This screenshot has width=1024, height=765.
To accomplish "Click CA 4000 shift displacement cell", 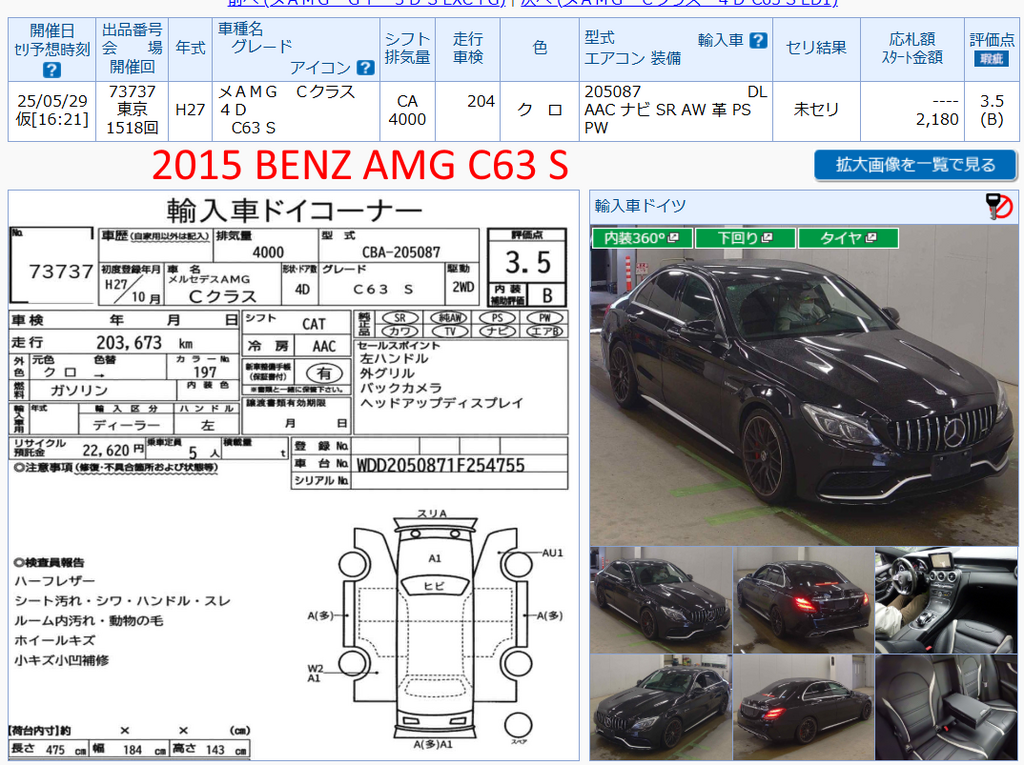I will [407, 110].
